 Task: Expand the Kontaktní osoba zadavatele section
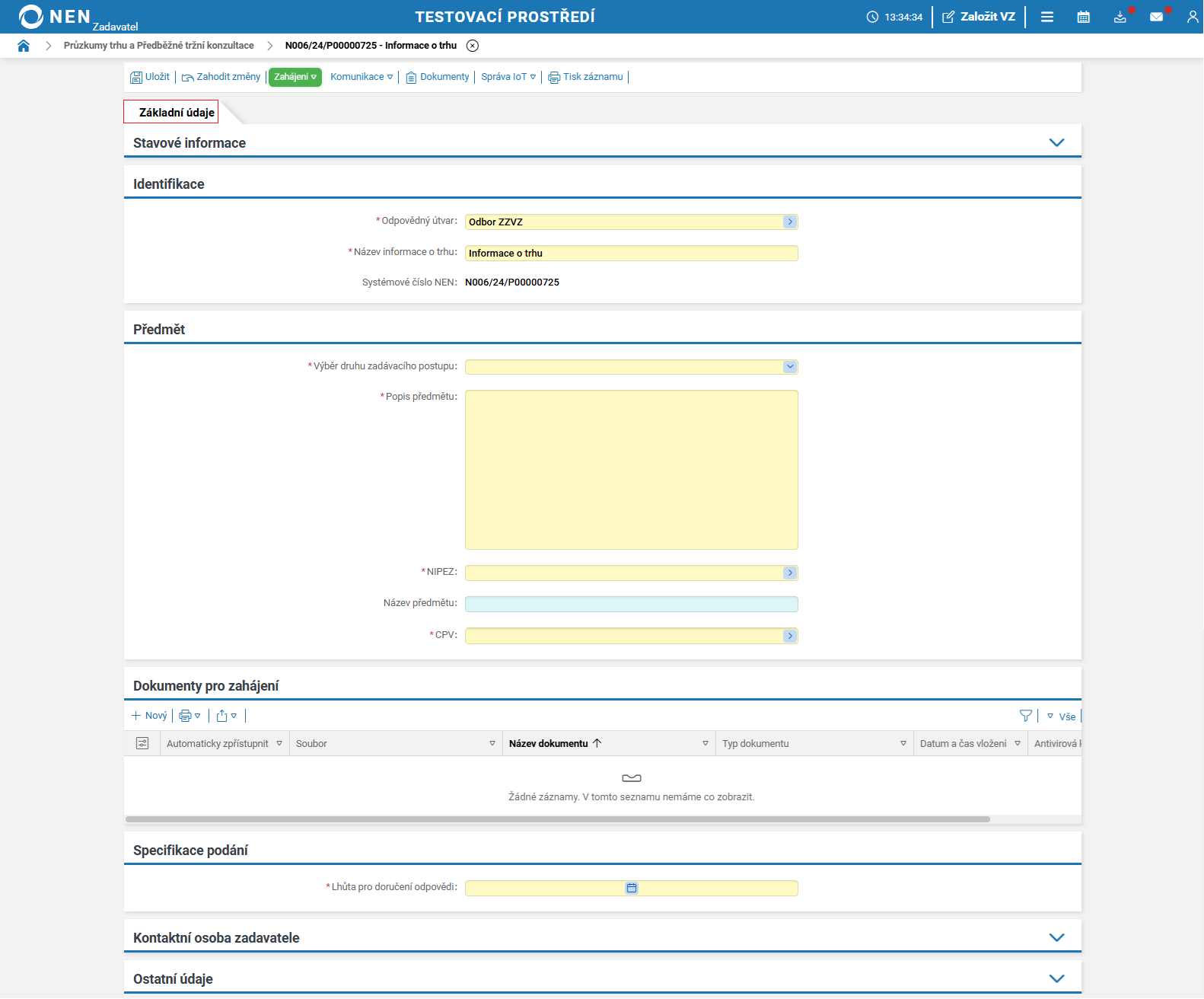[1056, 937]
